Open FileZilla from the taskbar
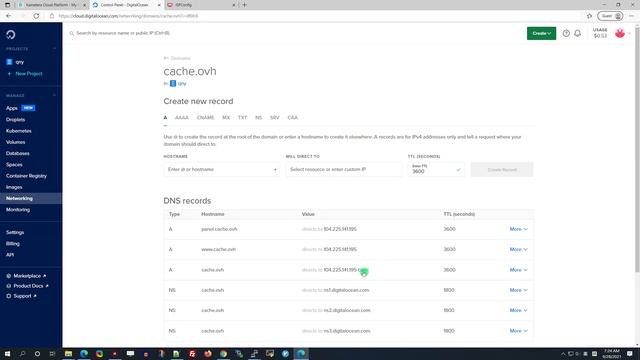 (x=192, y=353)
